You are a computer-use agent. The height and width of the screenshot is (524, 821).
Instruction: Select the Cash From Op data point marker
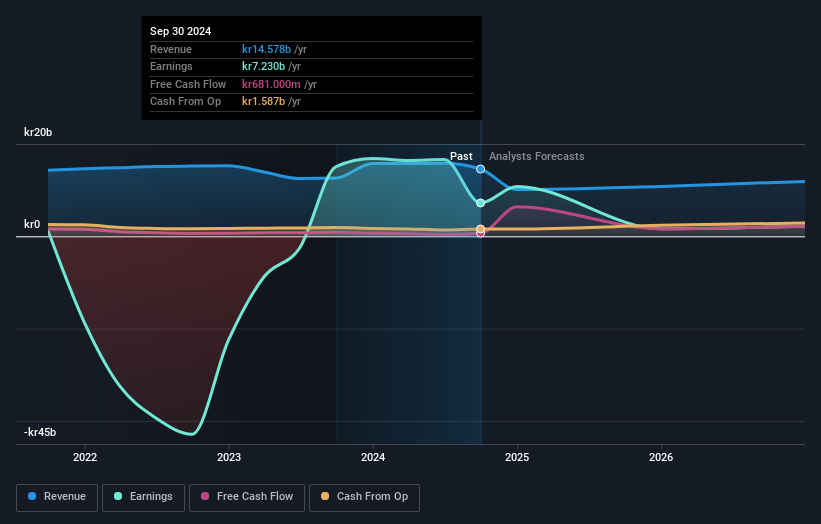[x=480, y=229]
